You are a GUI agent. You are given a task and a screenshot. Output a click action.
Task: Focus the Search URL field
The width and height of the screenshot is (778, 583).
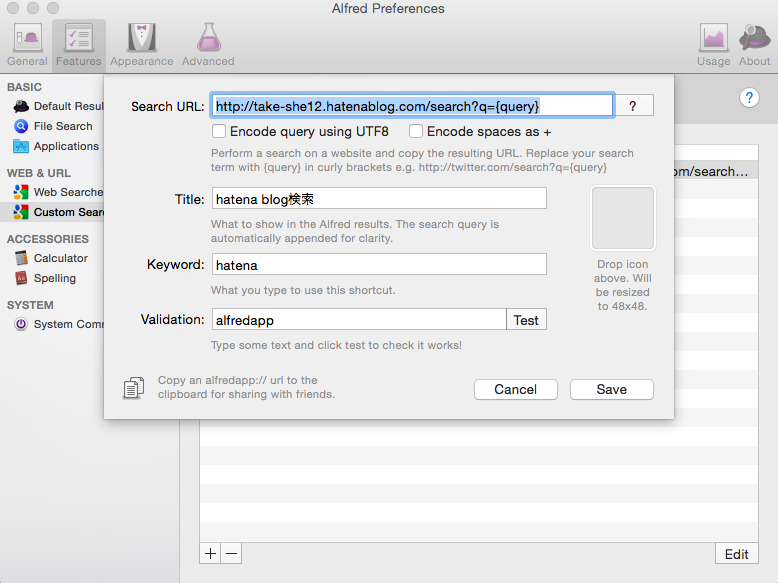pyautogui.click(x=413, y=106)
